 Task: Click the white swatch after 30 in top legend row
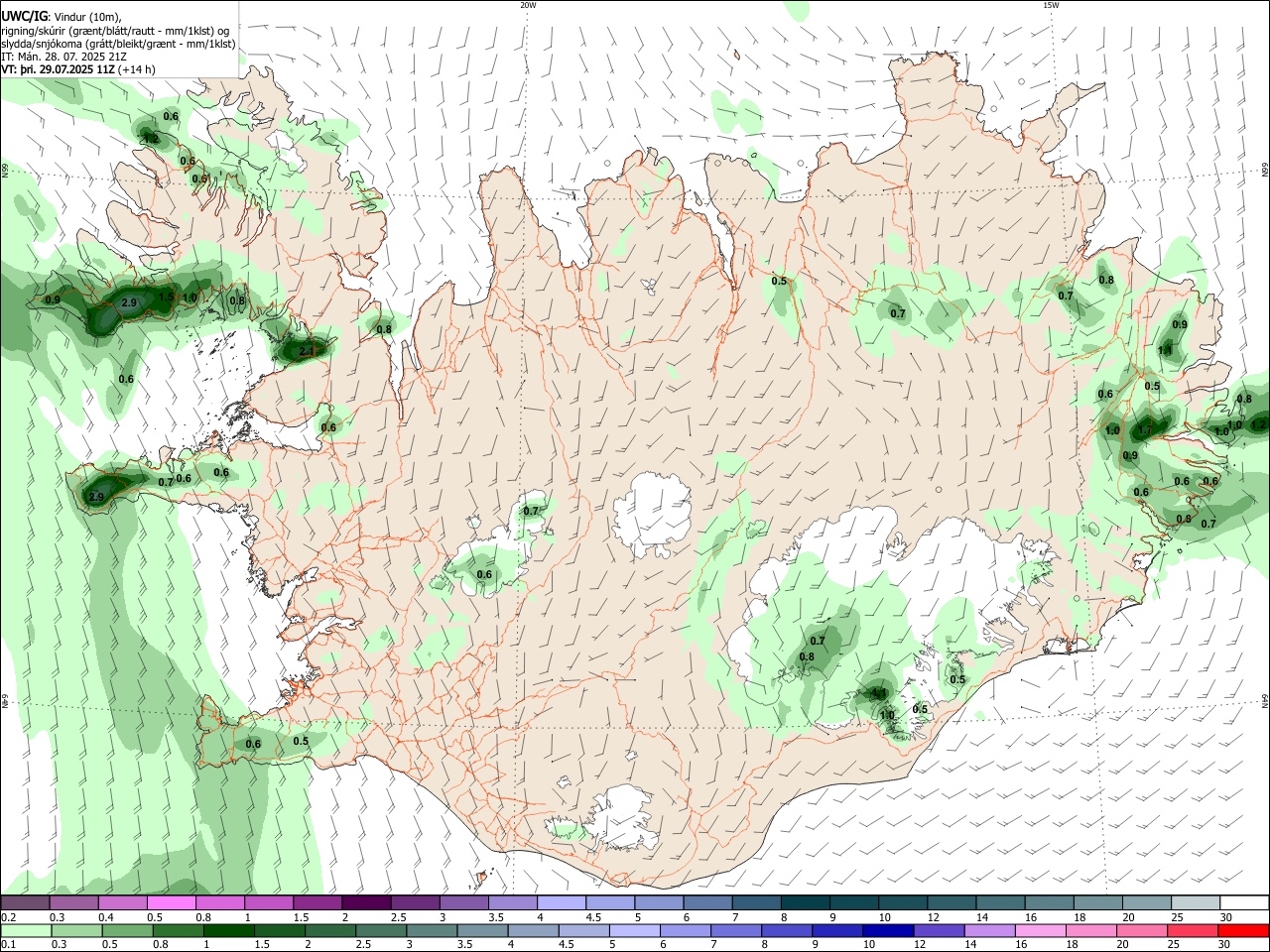coord(1242,903)
